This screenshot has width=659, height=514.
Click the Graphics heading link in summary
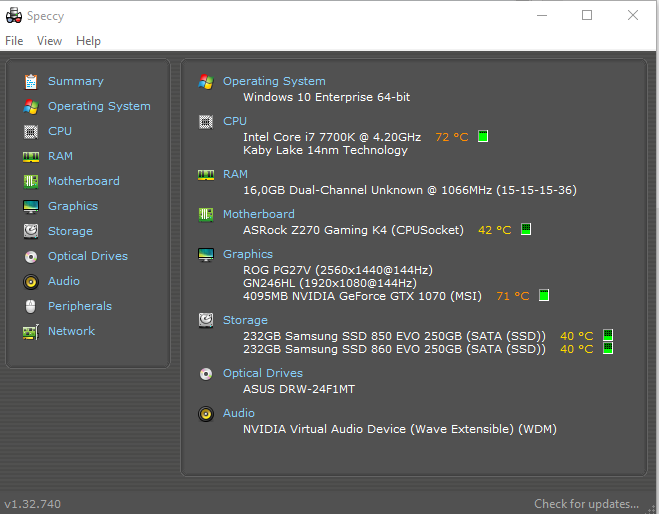point(248,254)
